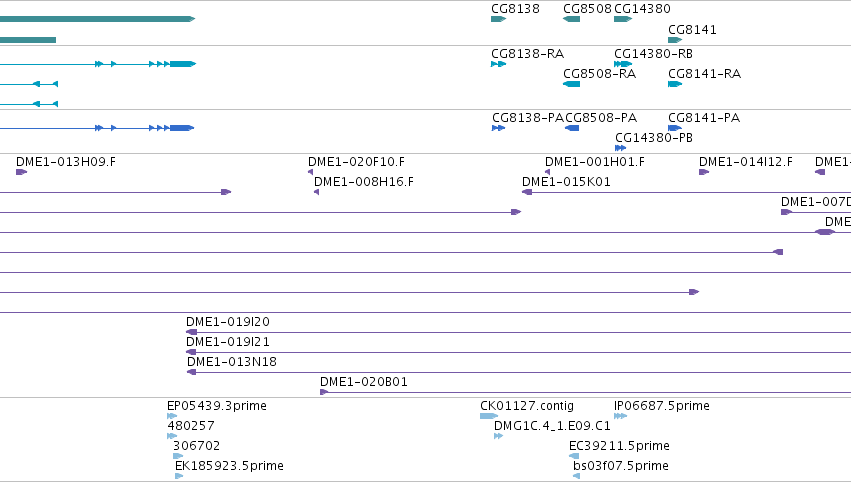This screenshot has height=482, width=851.
Task: Select the IP06687.5prime EST glyph
Action: point(620,416)
